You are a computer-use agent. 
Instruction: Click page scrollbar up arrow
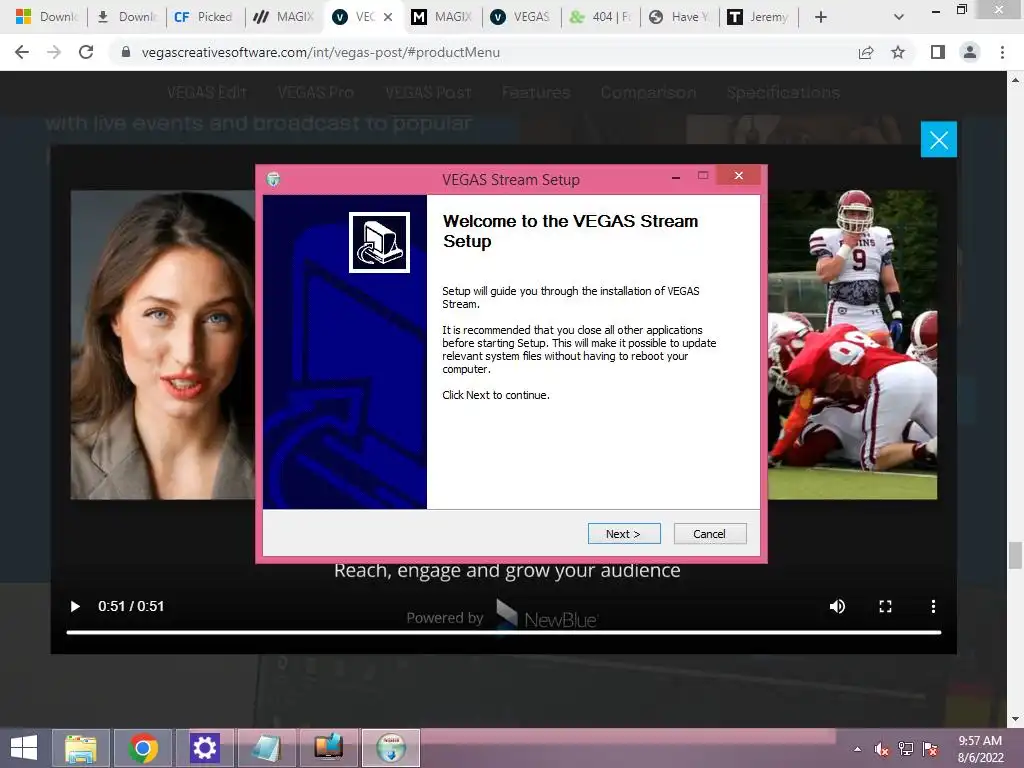(x=1015, y=80)
